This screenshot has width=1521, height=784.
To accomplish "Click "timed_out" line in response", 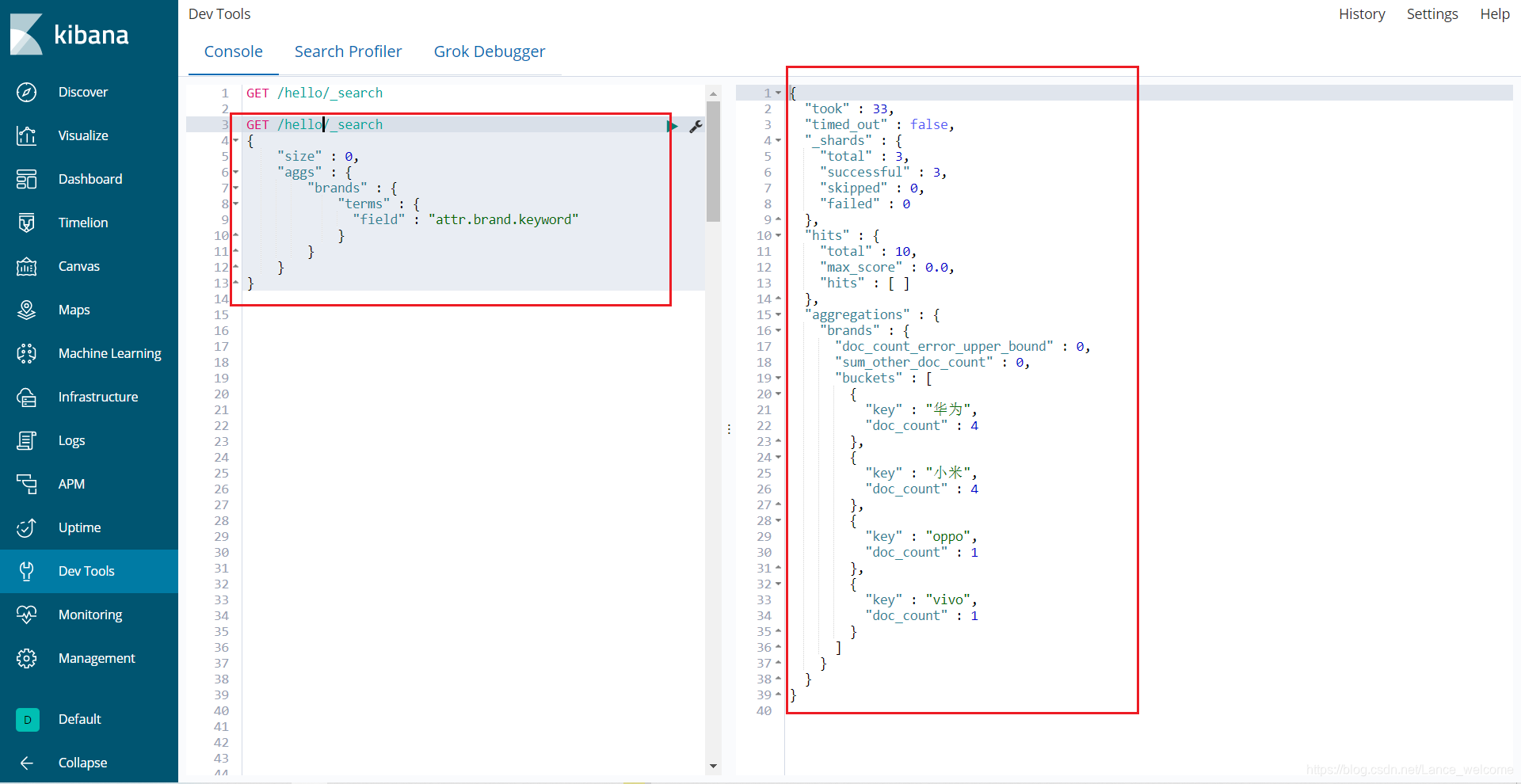I will point(879,124).
